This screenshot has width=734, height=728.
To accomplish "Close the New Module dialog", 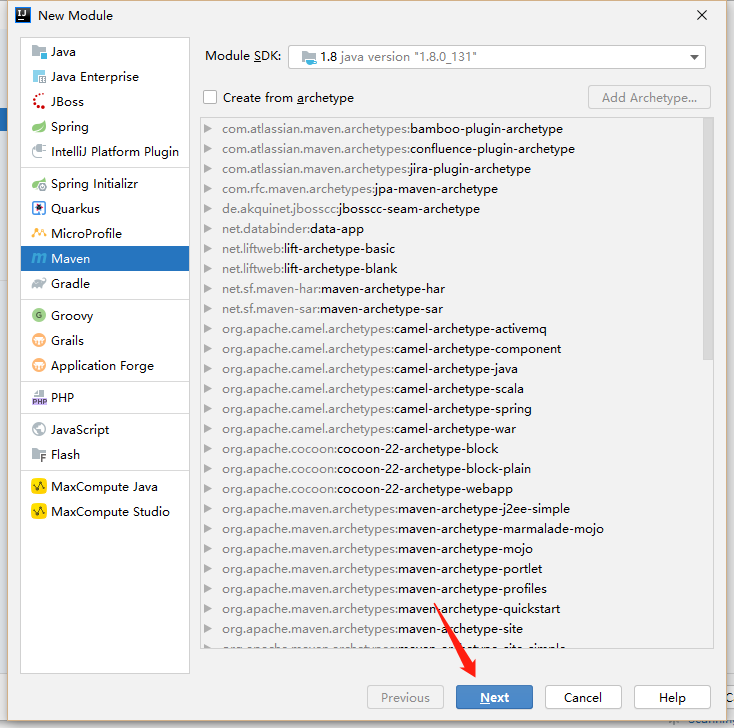I will tap(702, 15).
